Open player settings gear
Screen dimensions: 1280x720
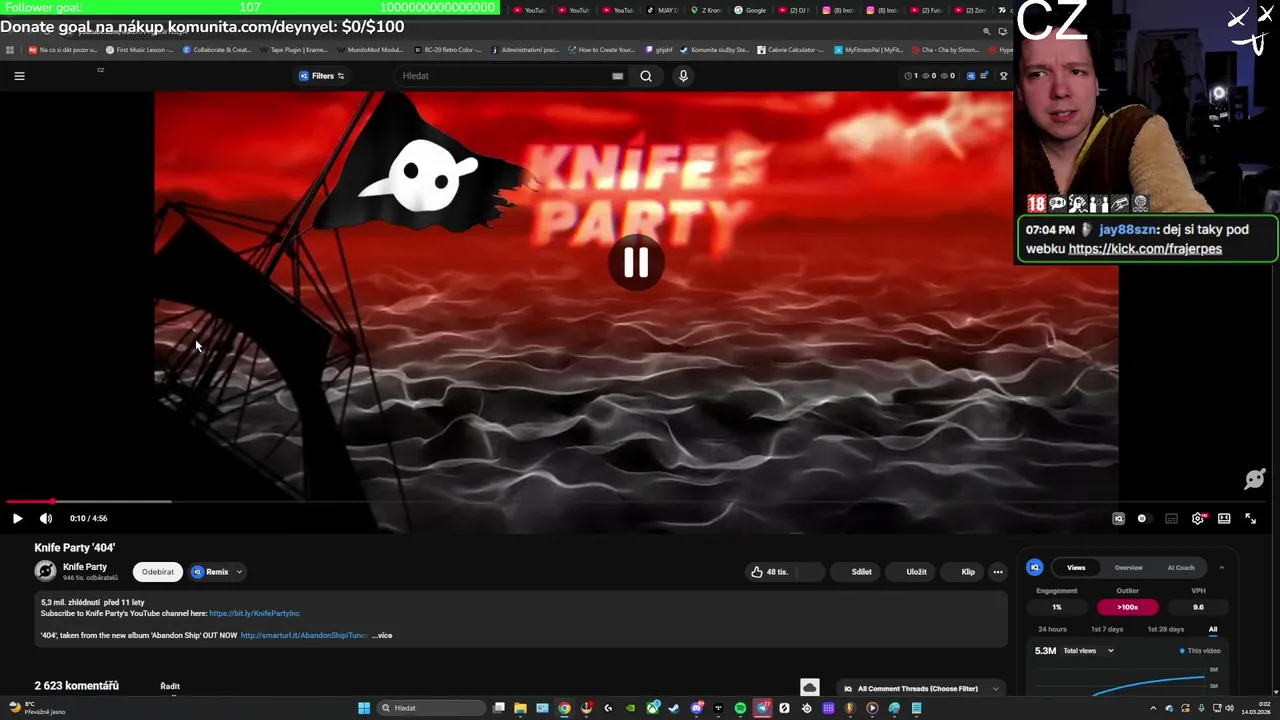1198,518
